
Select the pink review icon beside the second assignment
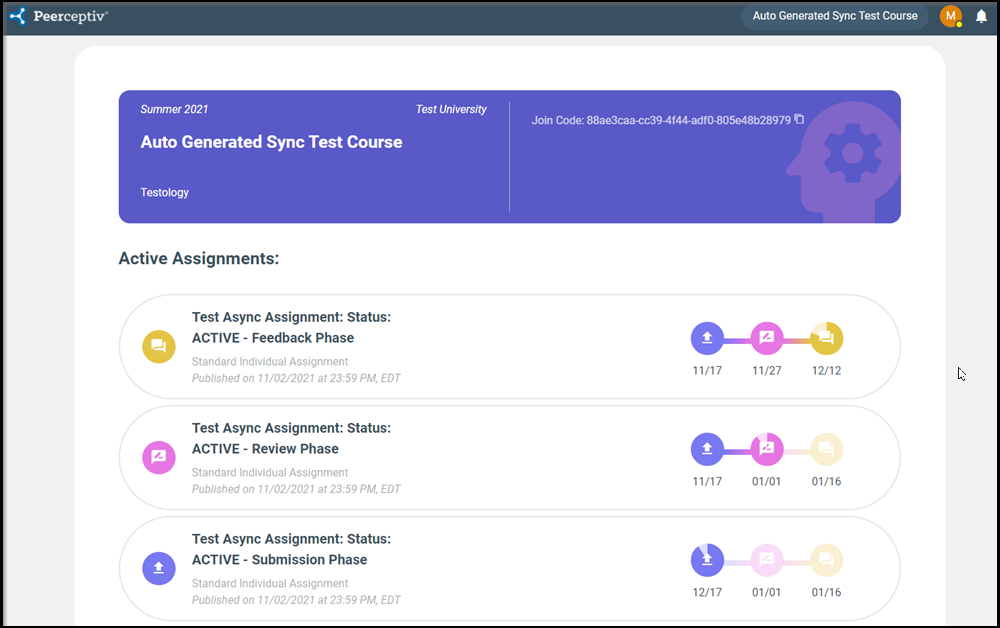pos(159,458)
